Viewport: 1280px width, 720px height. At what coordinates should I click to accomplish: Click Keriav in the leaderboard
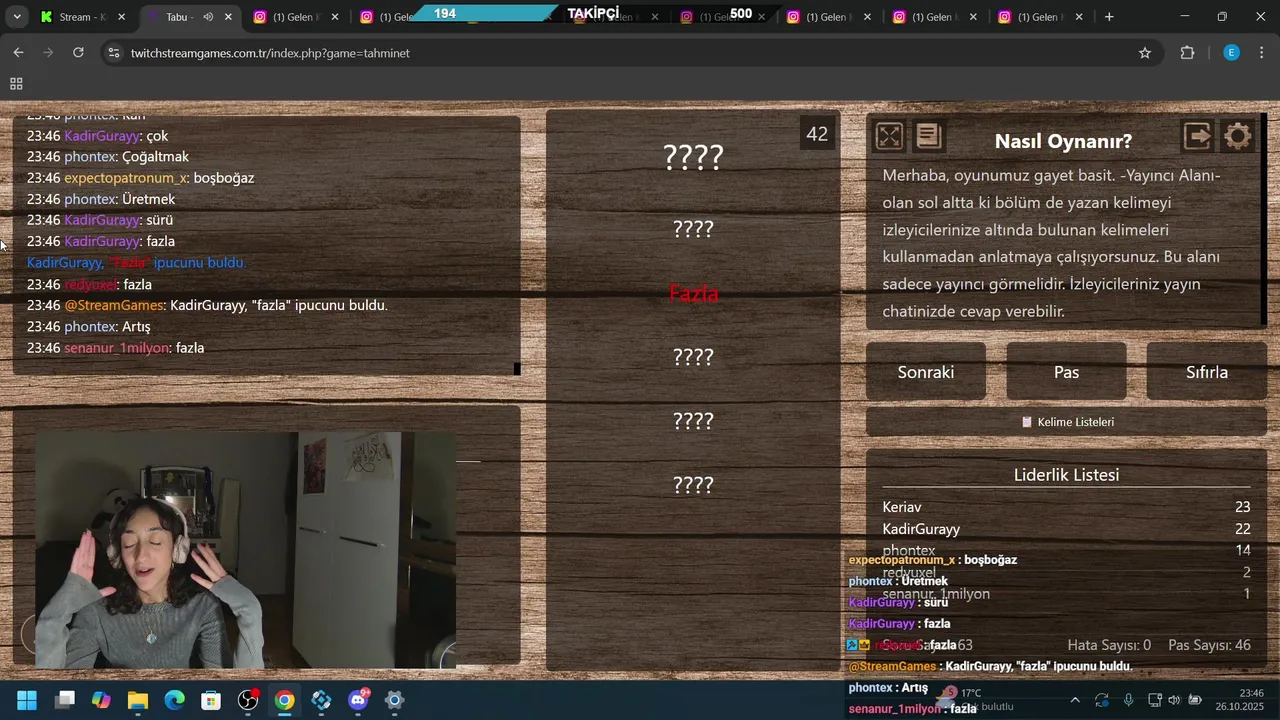click(902, 507)
